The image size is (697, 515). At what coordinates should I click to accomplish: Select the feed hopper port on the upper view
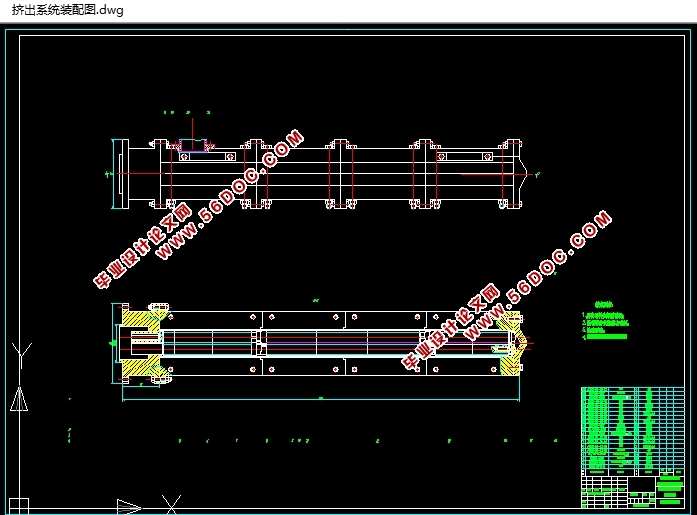pyautogui.click(x=193, y=145)
